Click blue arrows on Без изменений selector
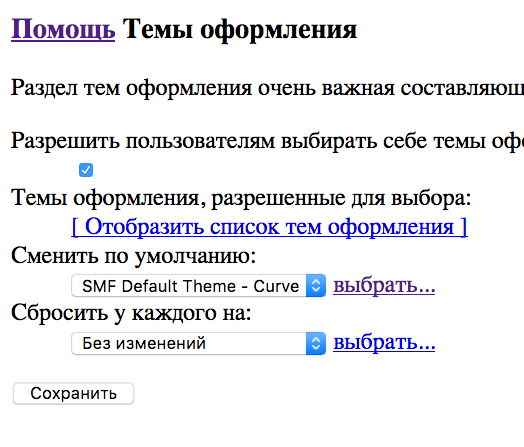 click(x=316, y=343)
